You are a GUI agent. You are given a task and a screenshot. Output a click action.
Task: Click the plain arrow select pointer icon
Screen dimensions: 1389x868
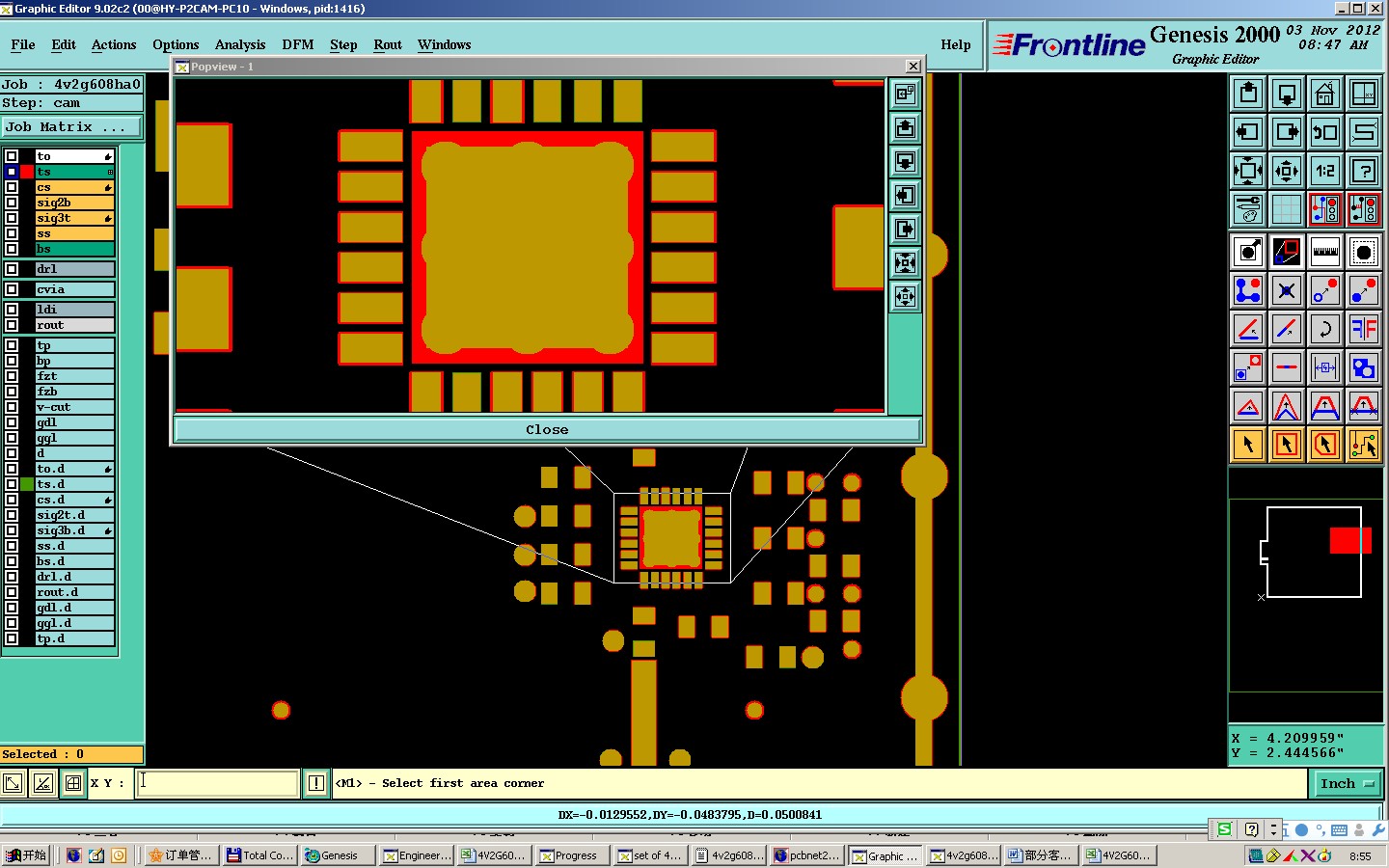1248,445
